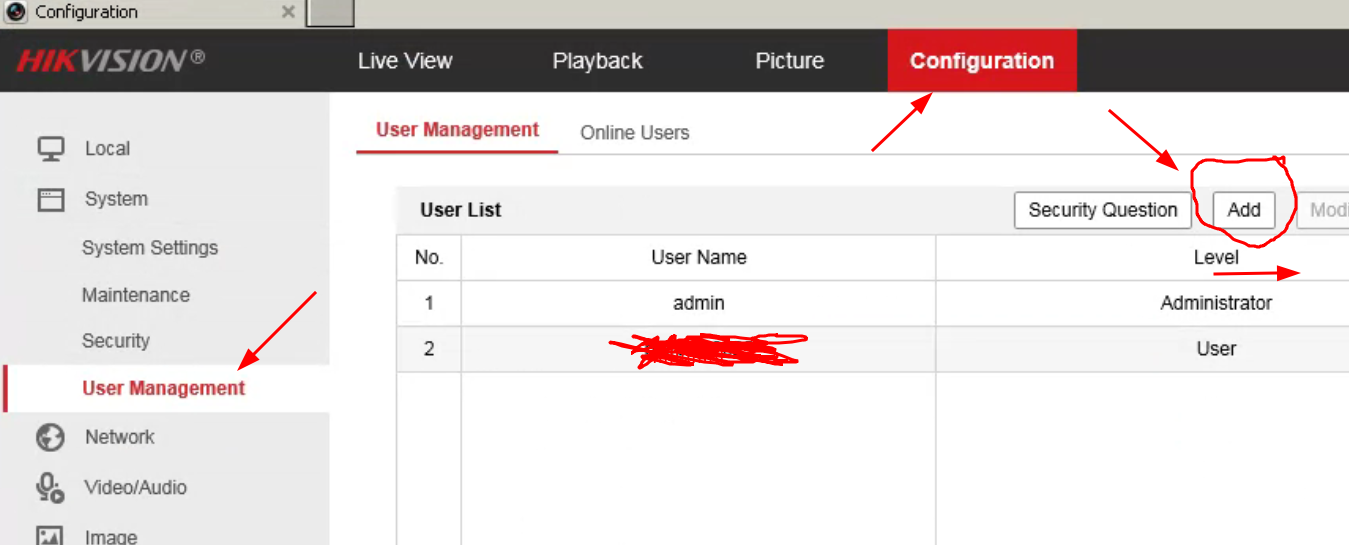This screenshot has width=1349, height=545.
Task: Switch to the Online Users tab
Action: point(634,133)
